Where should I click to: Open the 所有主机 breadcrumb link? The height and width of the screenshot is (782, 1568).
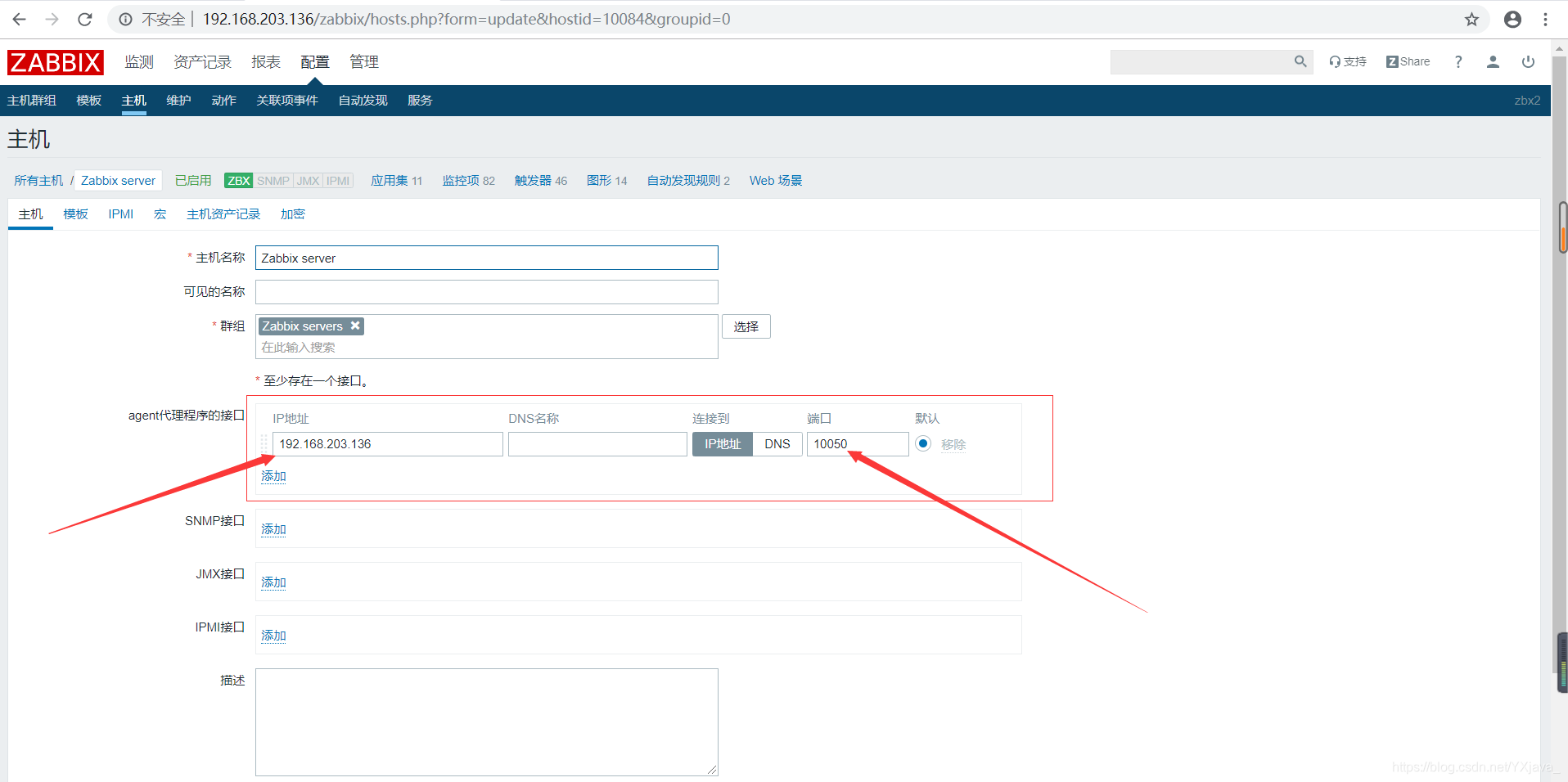(x=38, y=181)
